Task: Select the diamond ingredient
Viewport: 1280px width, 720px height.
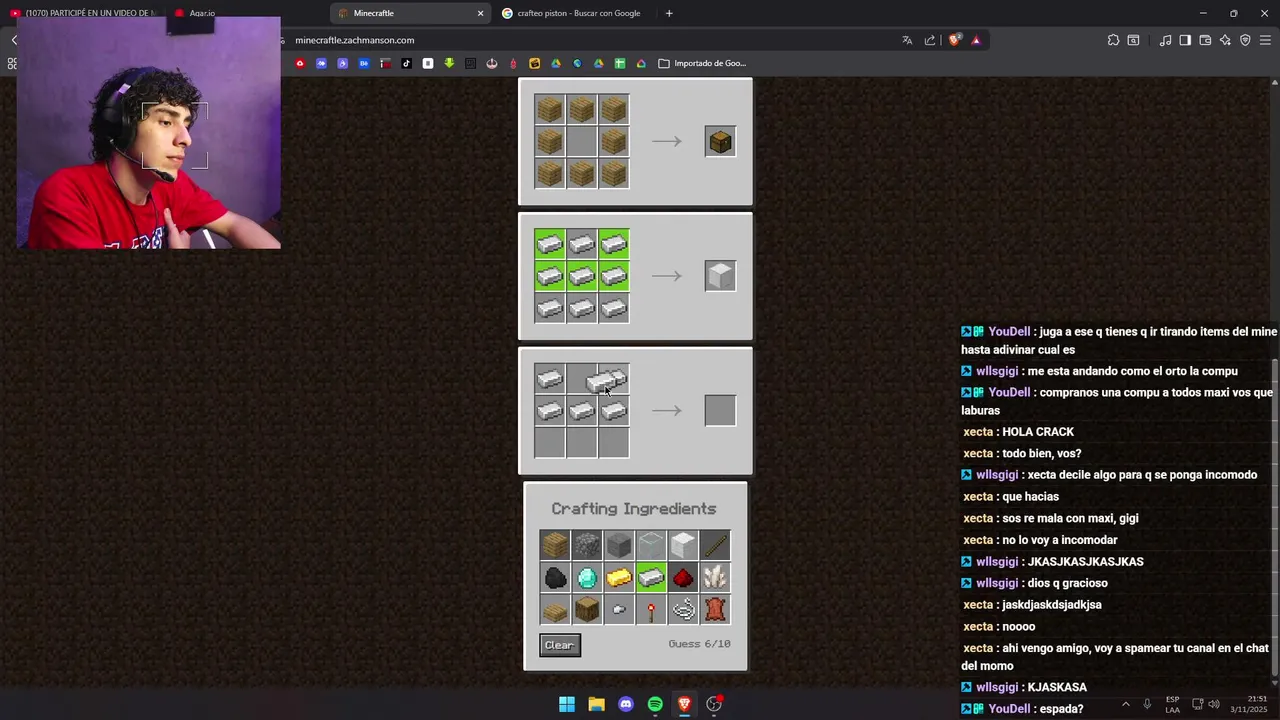Action: (587, 577)
